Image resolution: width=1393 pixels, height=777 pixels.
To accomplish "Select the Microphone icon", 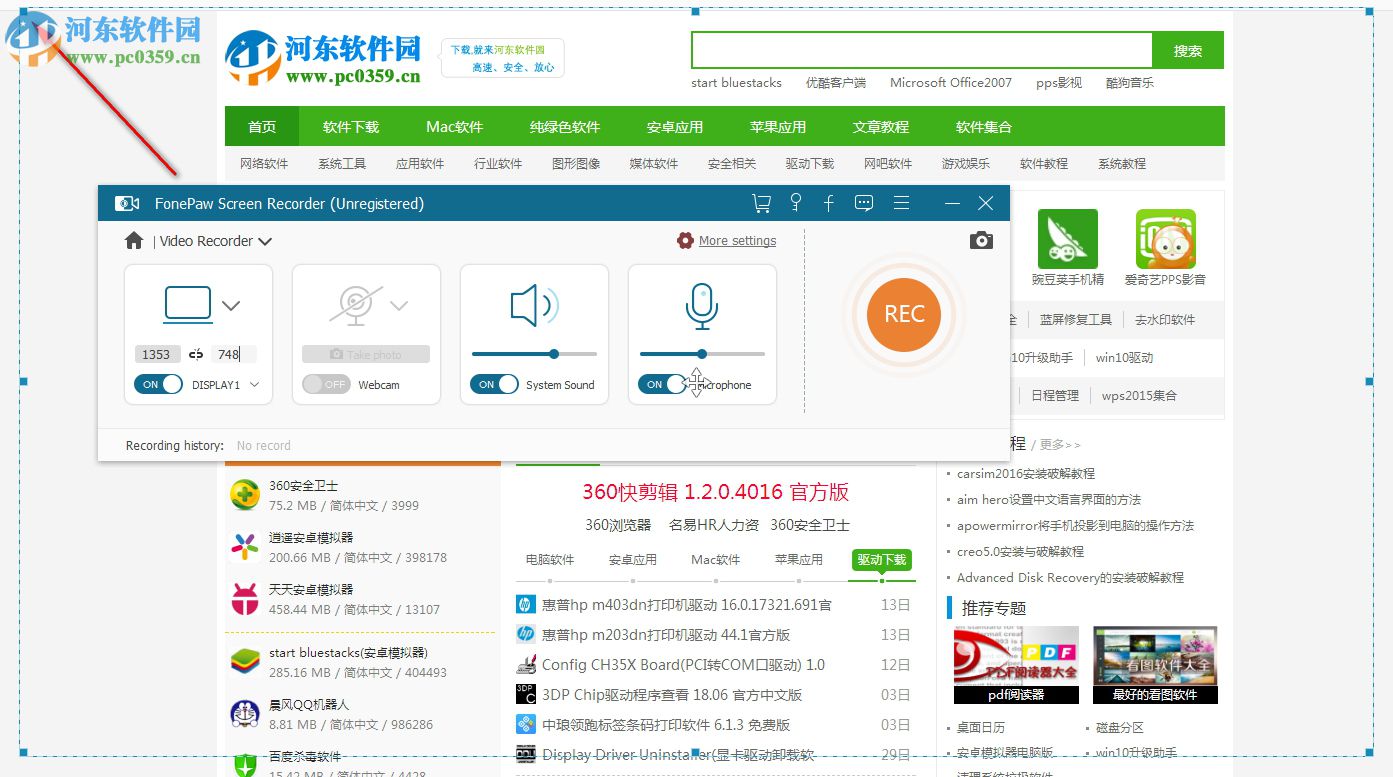I will click(701, 307).
